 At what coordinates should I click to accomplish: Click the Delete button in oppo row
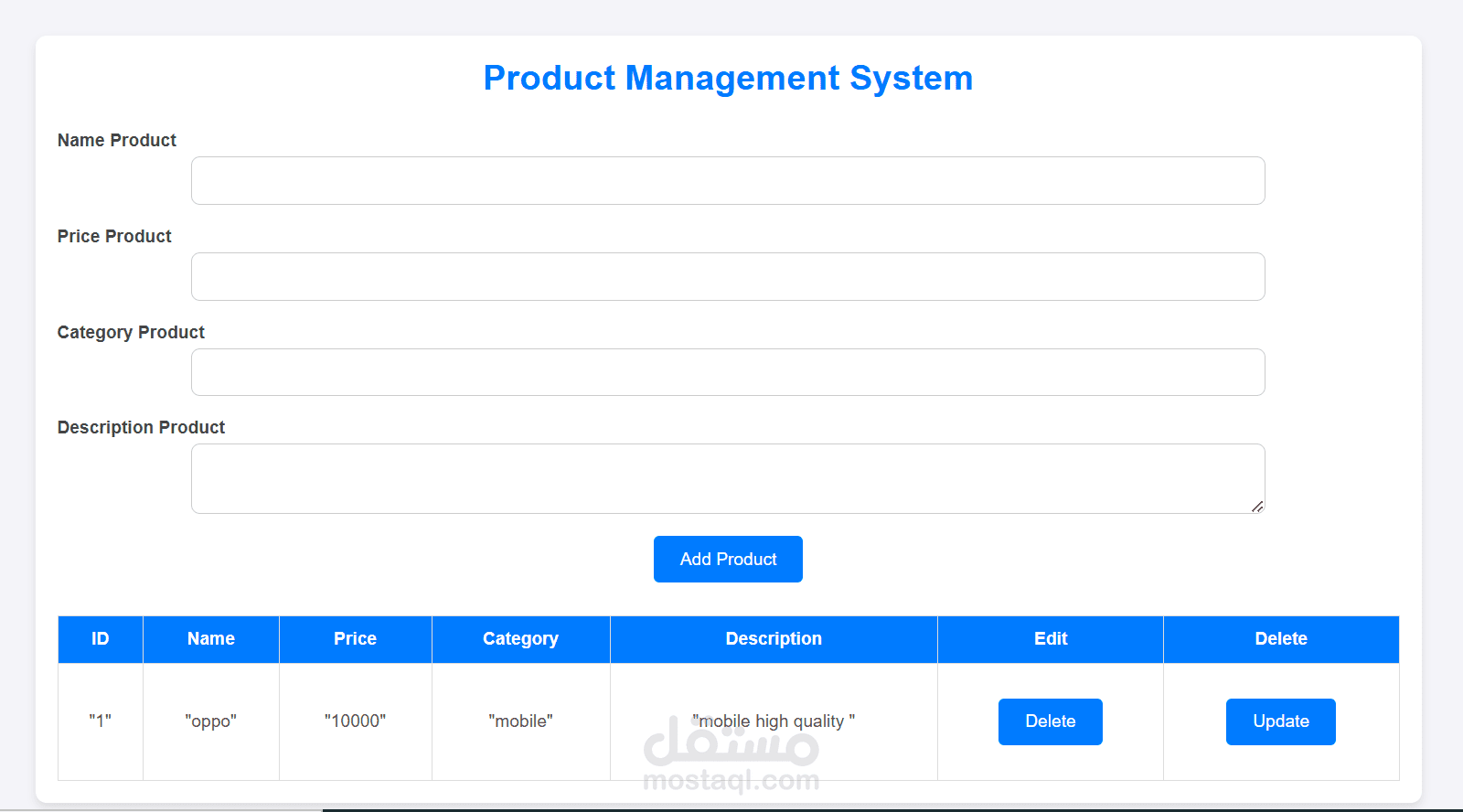pyautogui.click(x=1051, y=721)
